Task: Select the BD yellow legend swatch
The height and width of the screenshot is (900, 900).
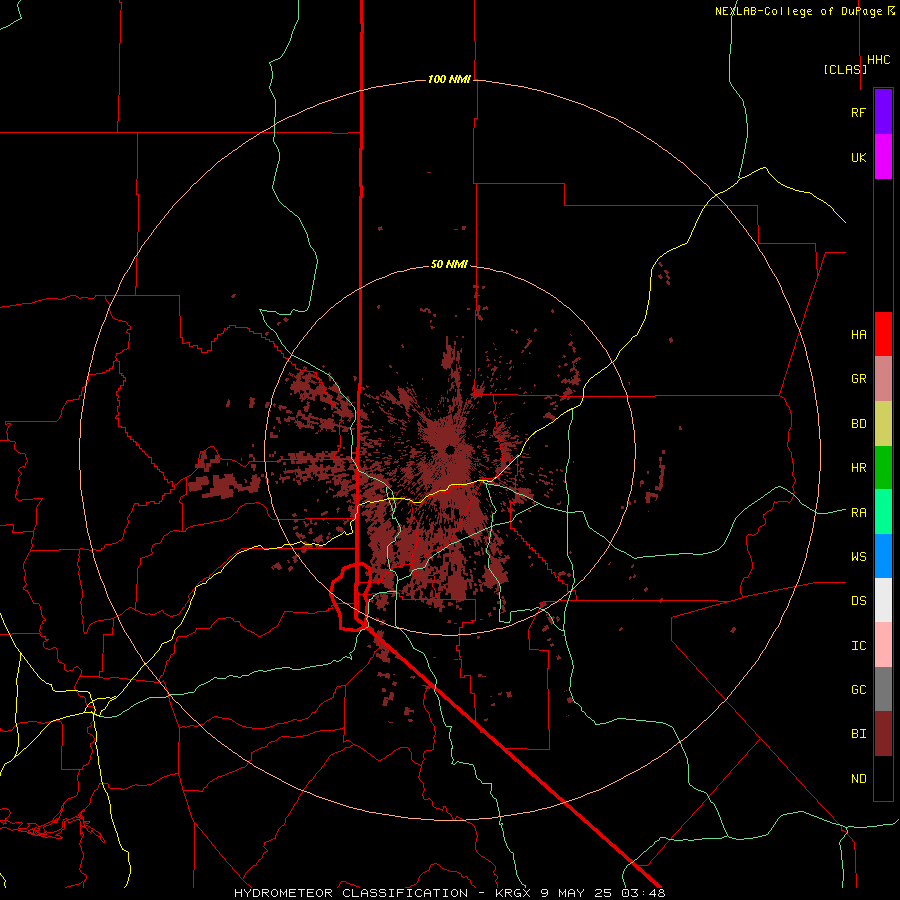Action: pyautogui.click(x=883, y=424)
